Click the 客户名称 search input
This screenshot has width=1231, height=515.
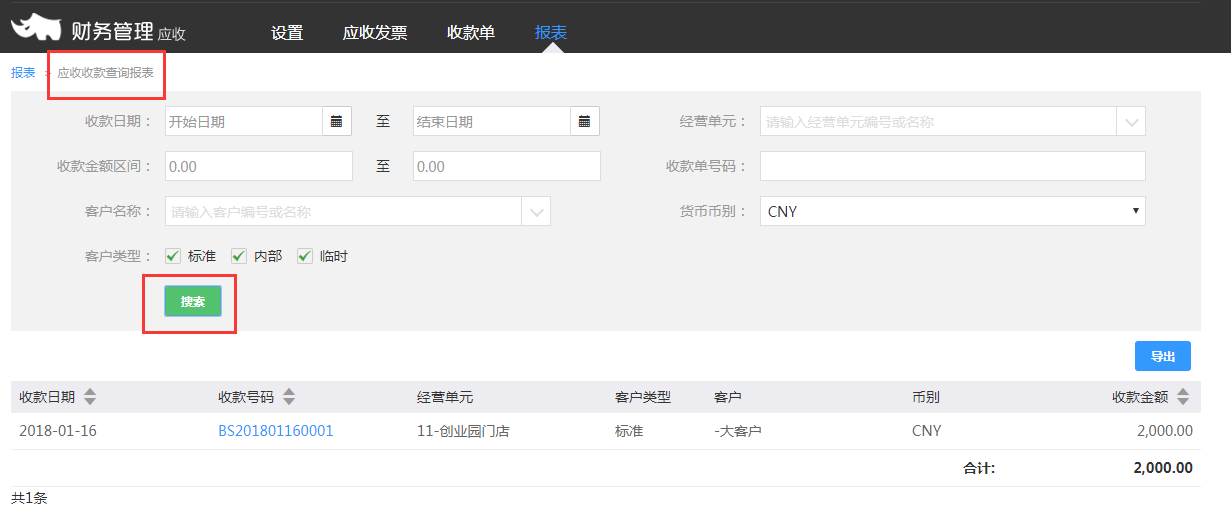pyautogui.click(x=344, y=211)
